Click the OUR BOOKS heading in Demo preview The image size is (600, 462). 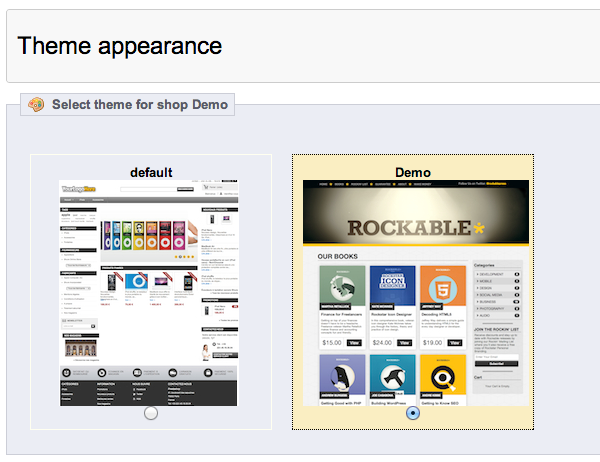click(338, 256)
